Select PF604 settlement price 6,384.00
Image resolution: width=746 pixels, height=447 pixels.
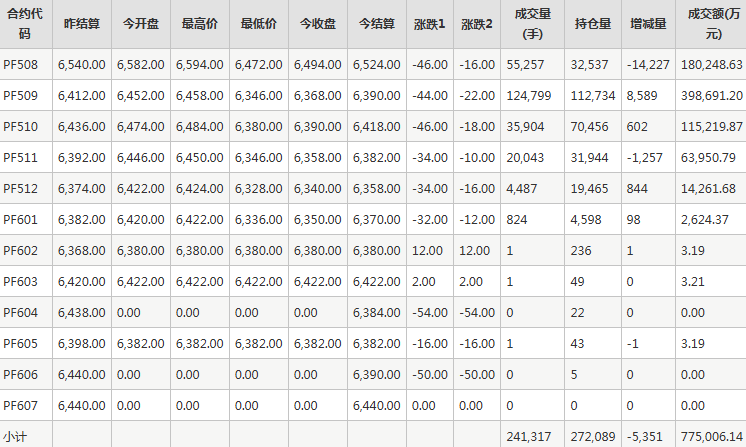tap(377, 312)
